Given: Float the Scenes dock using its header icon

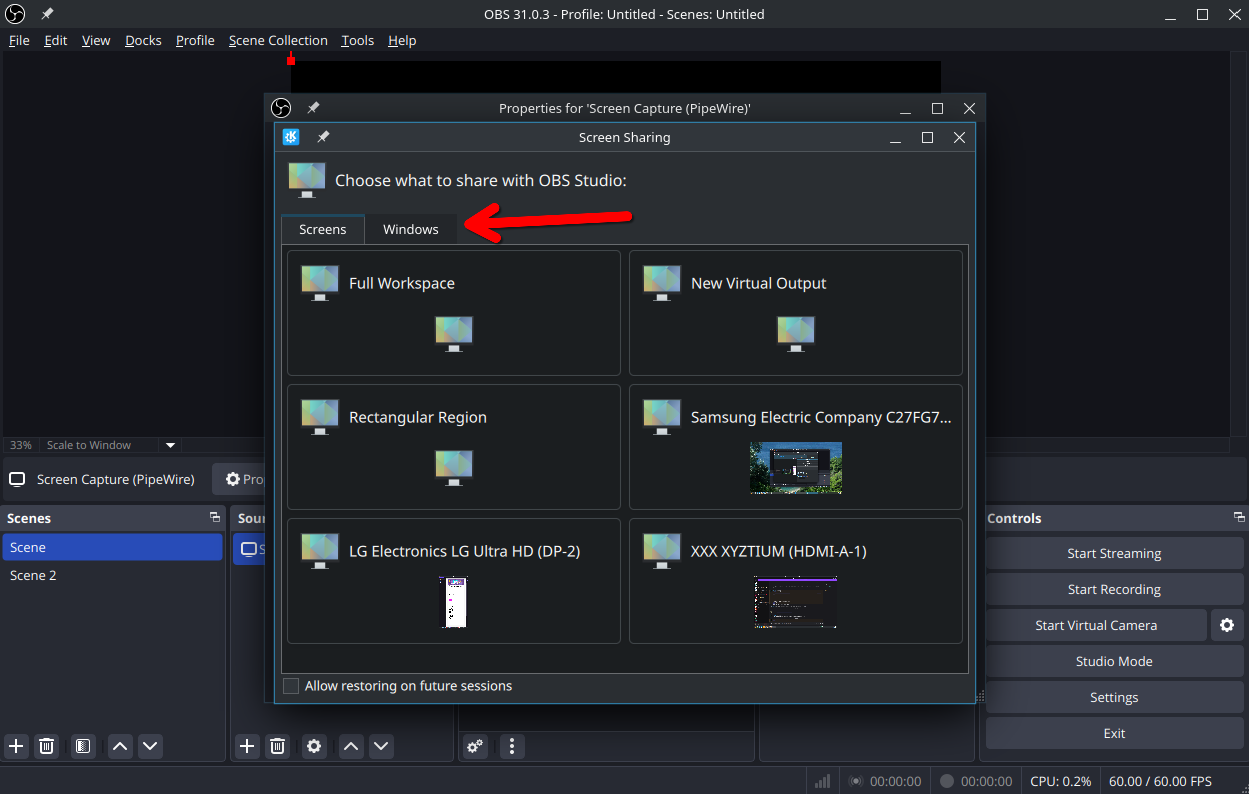Looking at the screenshot, I should click(214, 518).
